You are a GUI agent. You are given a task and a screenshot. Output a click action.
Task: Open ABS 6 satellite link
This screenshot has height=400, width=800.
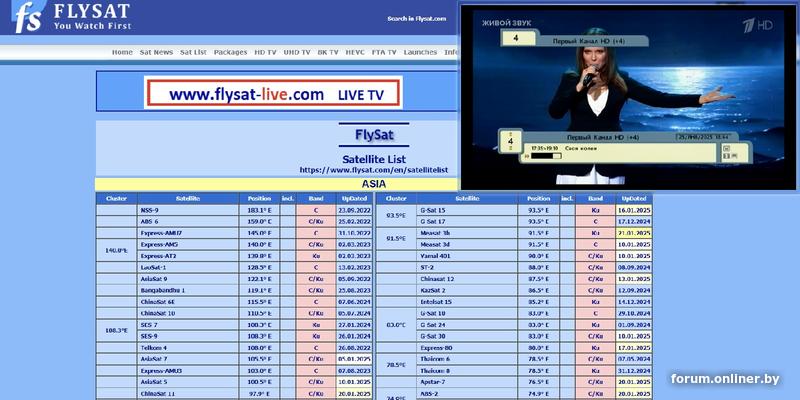coord(149,221)
